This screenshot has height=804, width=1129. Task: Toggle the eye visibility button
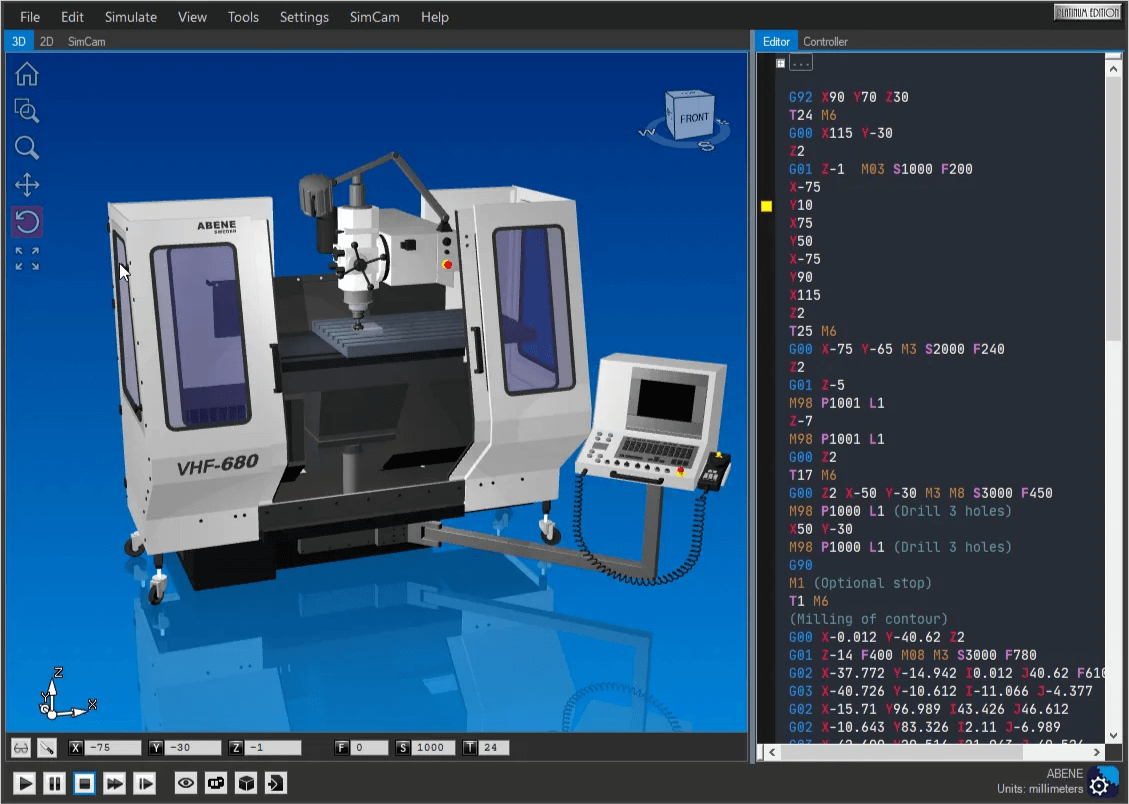click(186, 783)
